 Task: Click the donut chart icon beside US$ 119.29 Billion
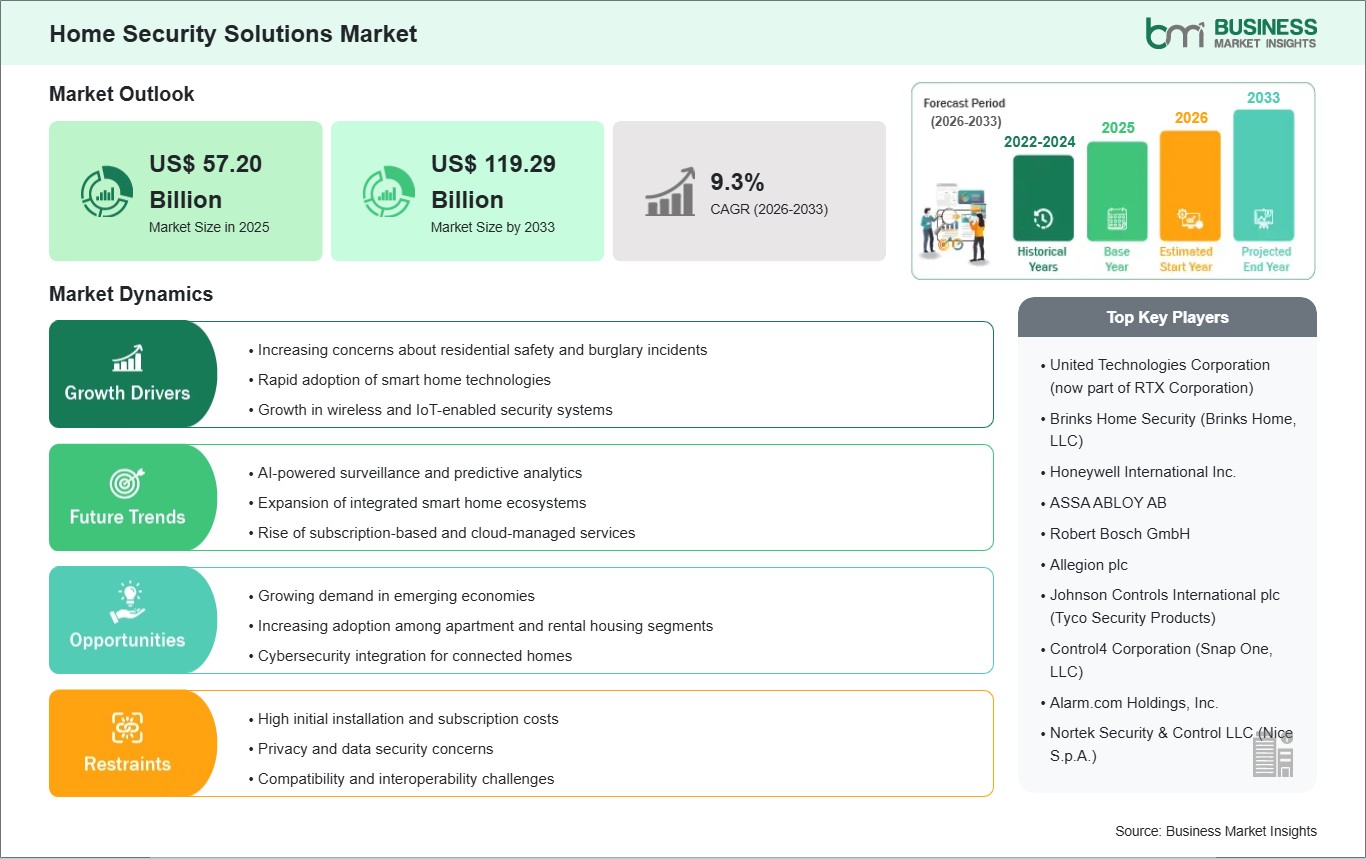[389, 192]
